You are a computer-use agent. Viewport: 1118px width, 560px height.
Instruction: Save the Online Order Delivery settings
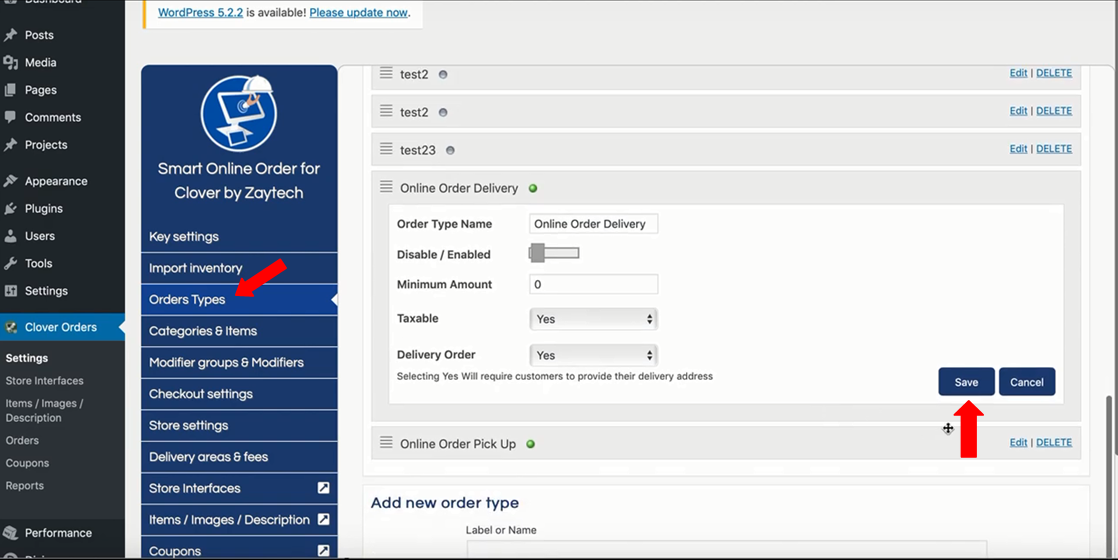(966, 382)
